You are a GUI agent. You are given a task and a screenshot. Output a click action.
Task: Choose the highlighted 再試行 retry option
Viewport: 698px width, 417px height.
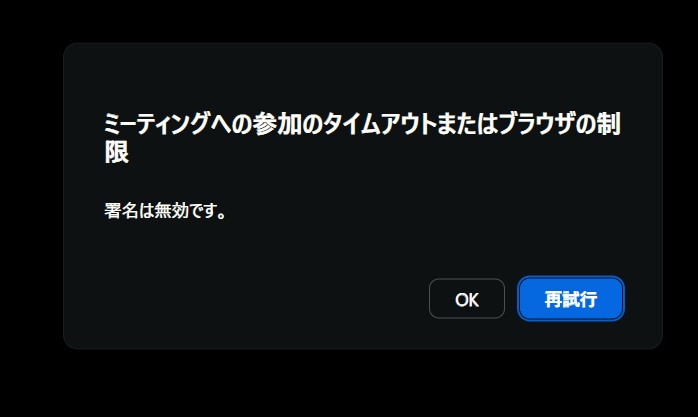pos(571,299)
